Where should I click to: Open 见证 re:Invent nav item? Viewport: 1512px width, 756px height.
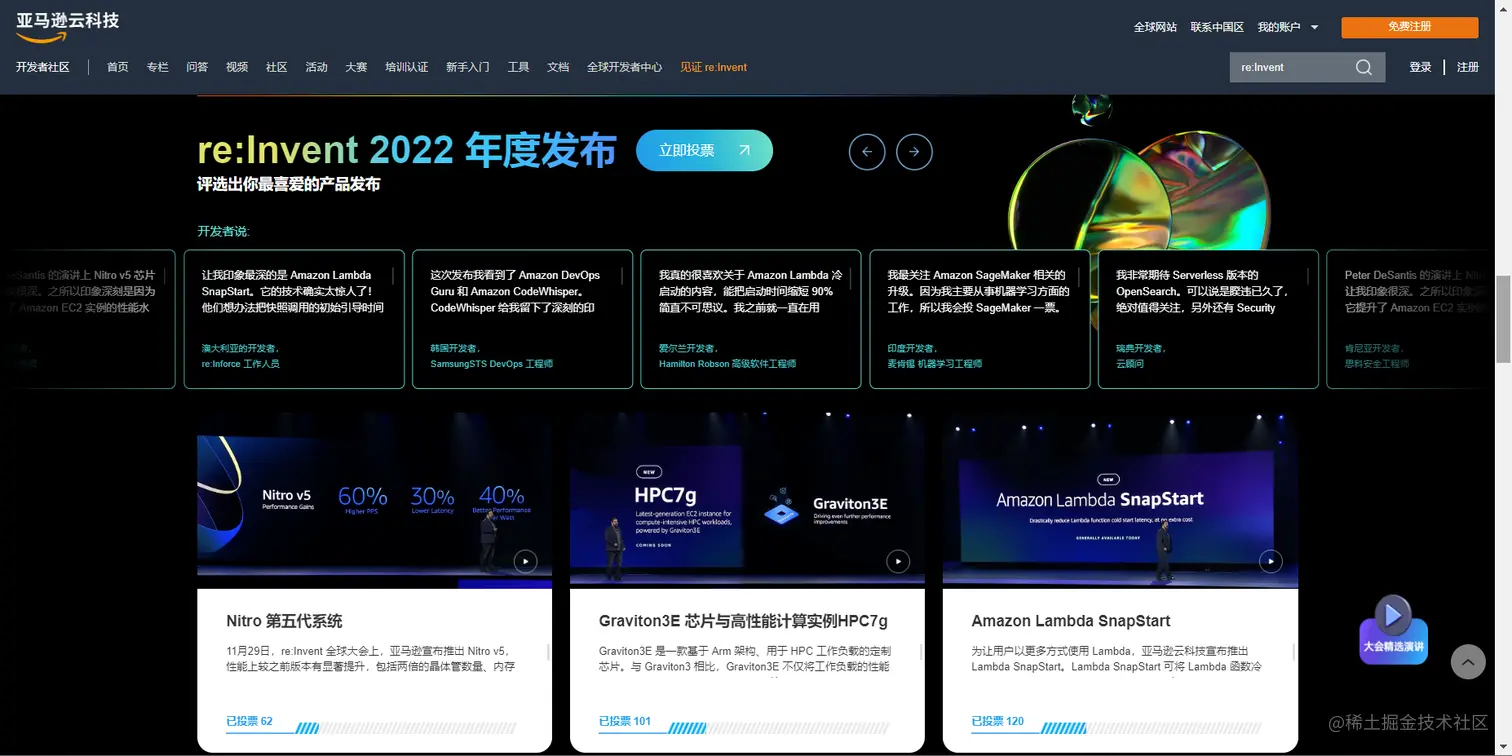pyautogui.click(x=713, y=67)
